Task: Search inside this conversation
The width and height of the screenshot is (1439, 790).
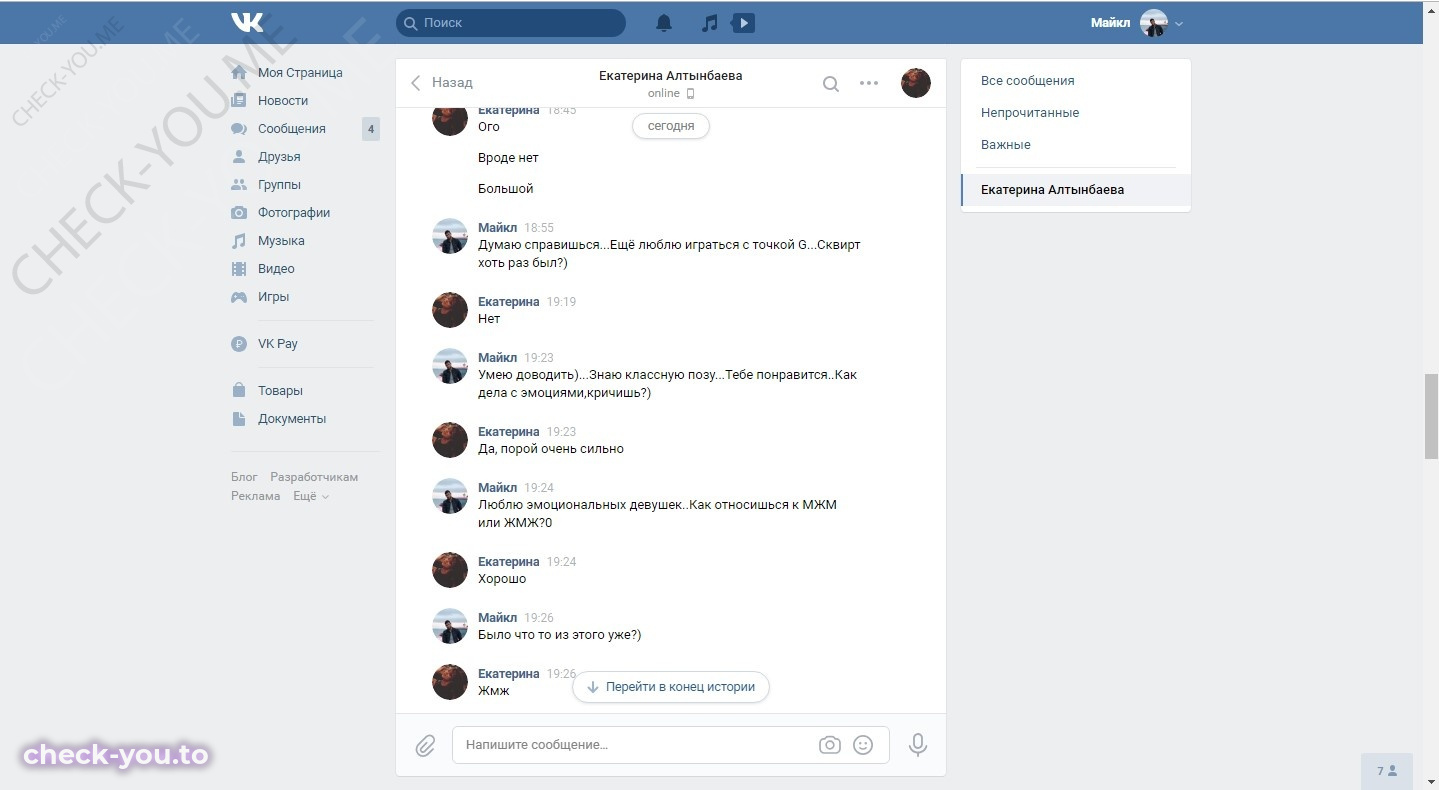Action: coord(830,84)
